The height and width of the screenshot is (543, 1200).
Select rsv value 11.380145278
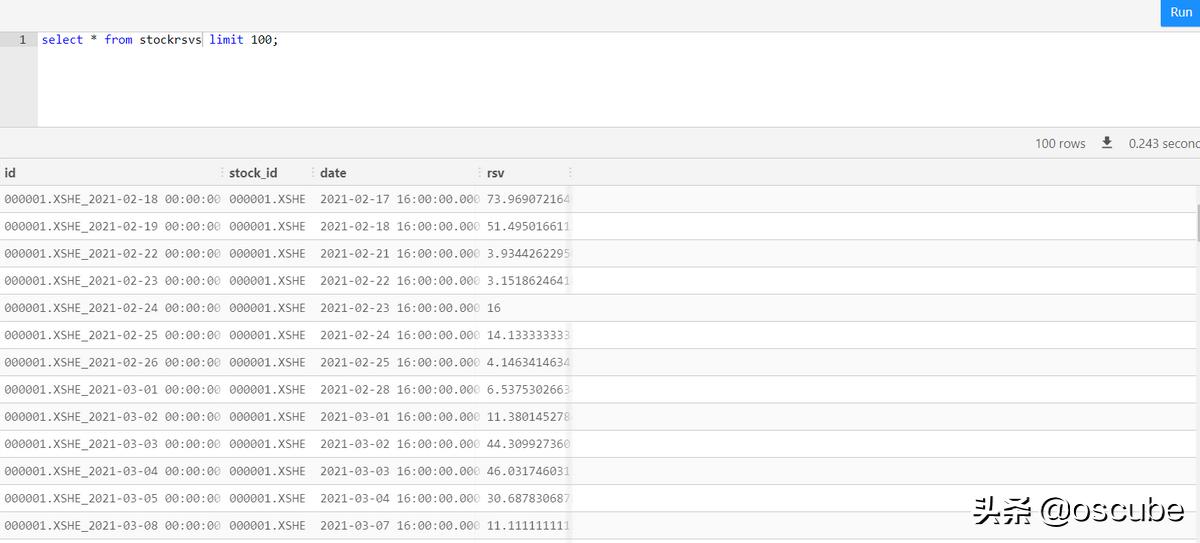(528, 416)
